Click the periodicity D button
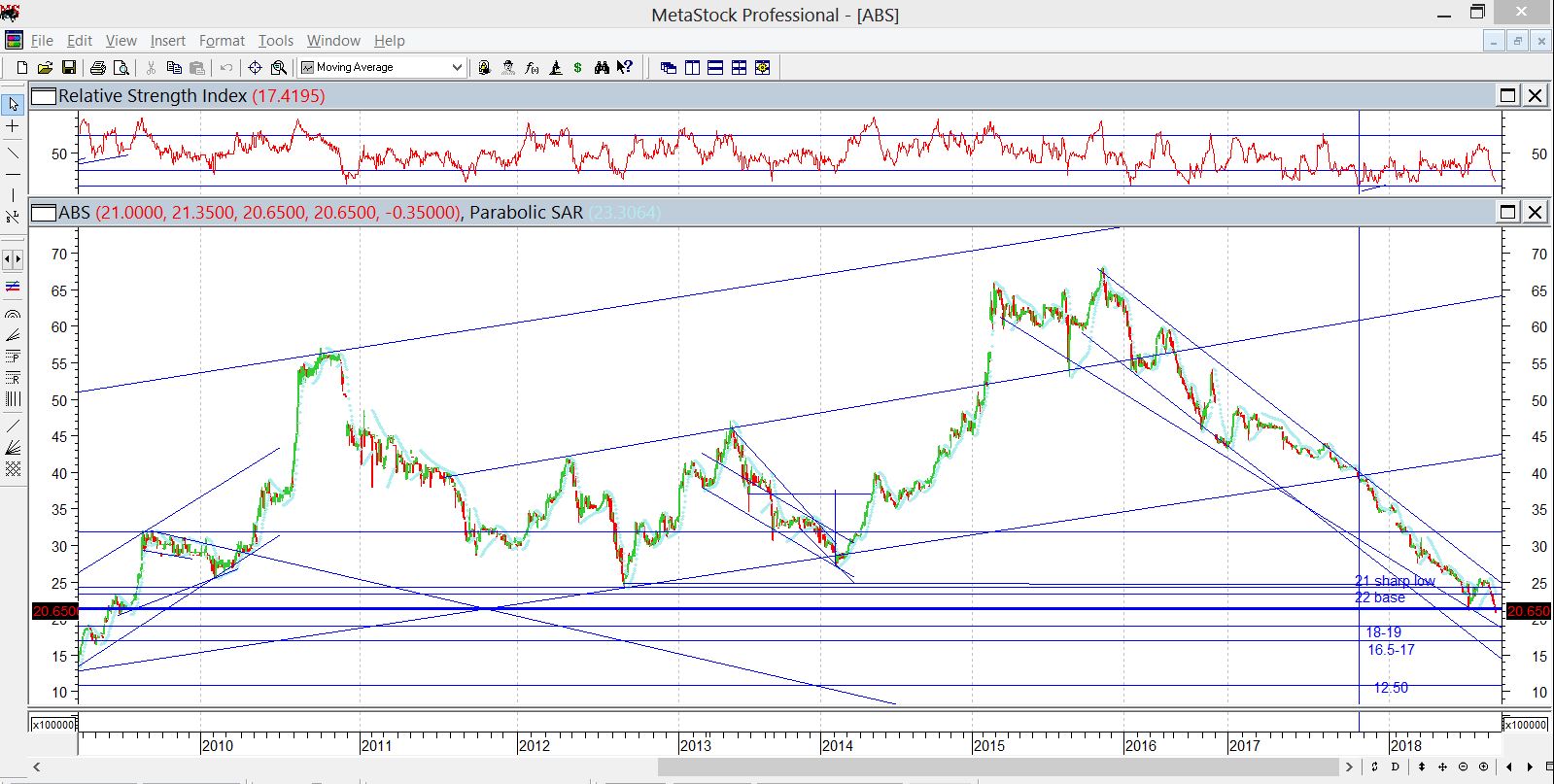Image resolution: width=1554 pixels, height=784 pixels. tap(1396, 767)
